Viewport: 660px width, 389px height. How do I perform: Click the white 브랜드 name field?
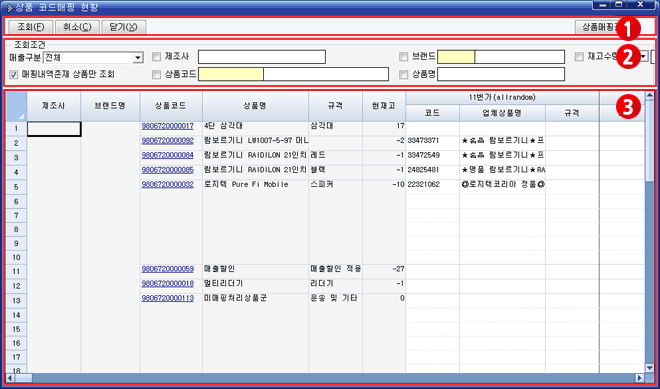tap(519, 57)
